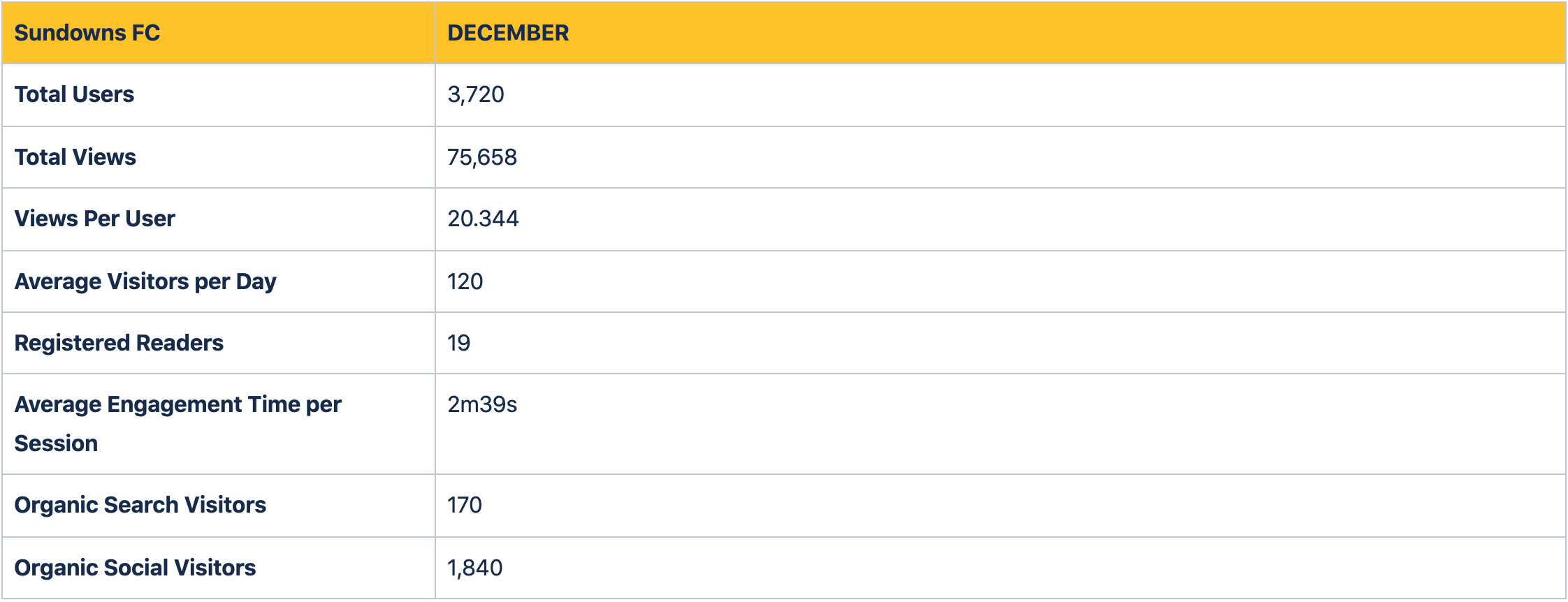The height and width of the screenshot is (602, 1568).
Task: Select the 2m39s engagement time value
Action: click(482, 404)
